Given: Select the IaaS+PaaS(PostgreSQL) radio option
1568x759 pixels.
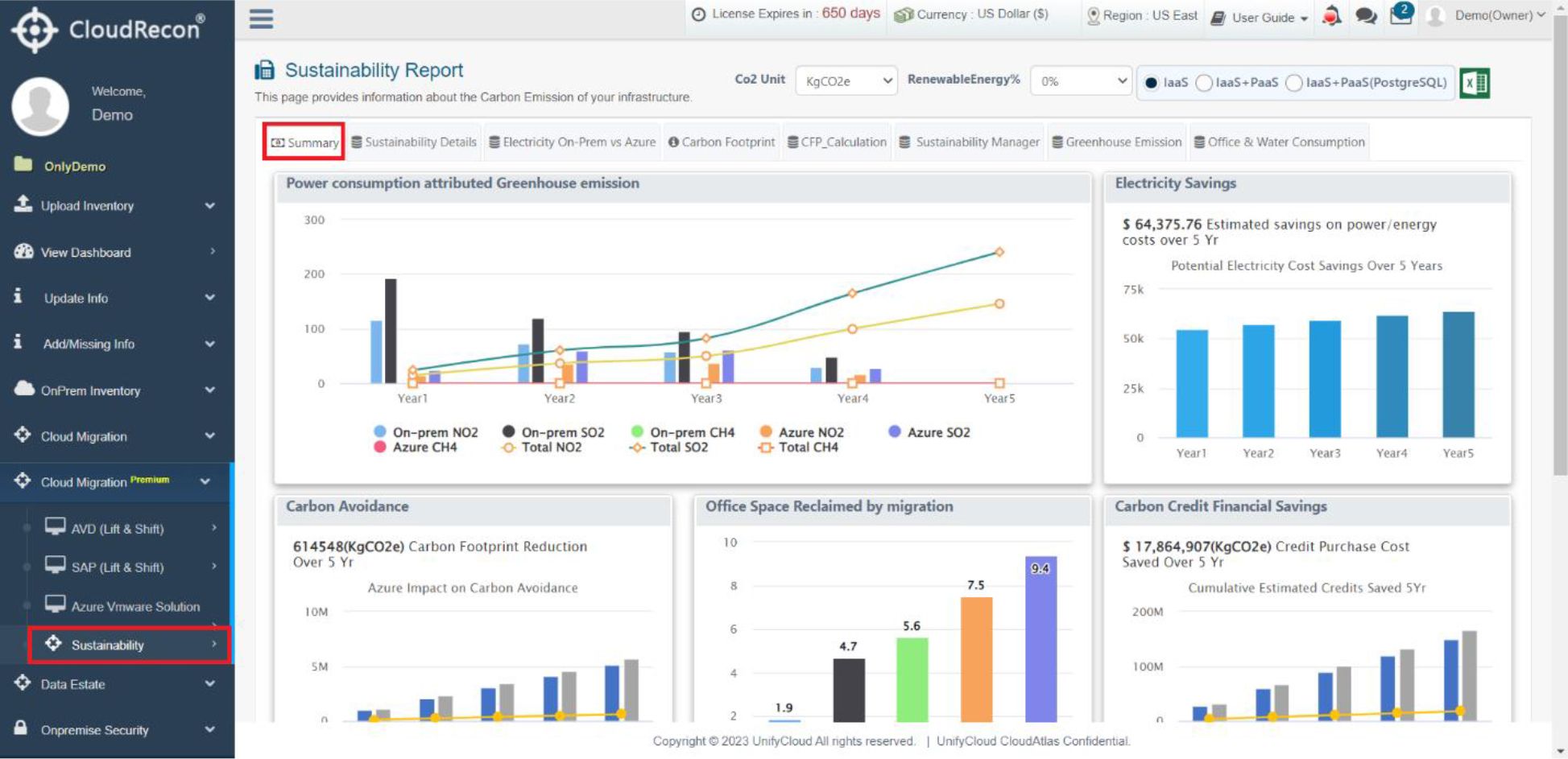Looking at the screenshot, I should coord(1294,82).
